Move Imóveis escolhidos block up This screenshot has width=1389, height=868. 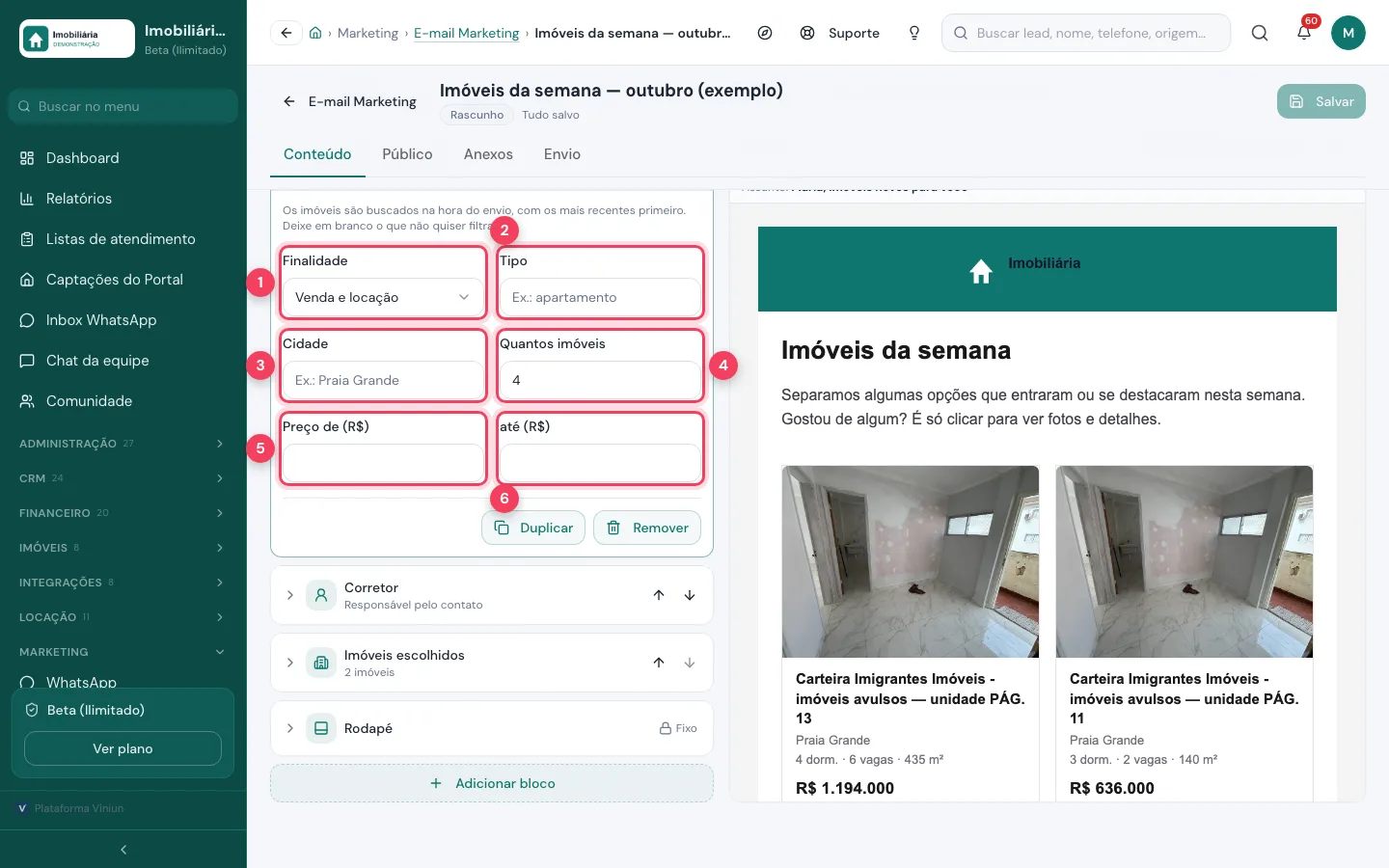click(659, 663)
